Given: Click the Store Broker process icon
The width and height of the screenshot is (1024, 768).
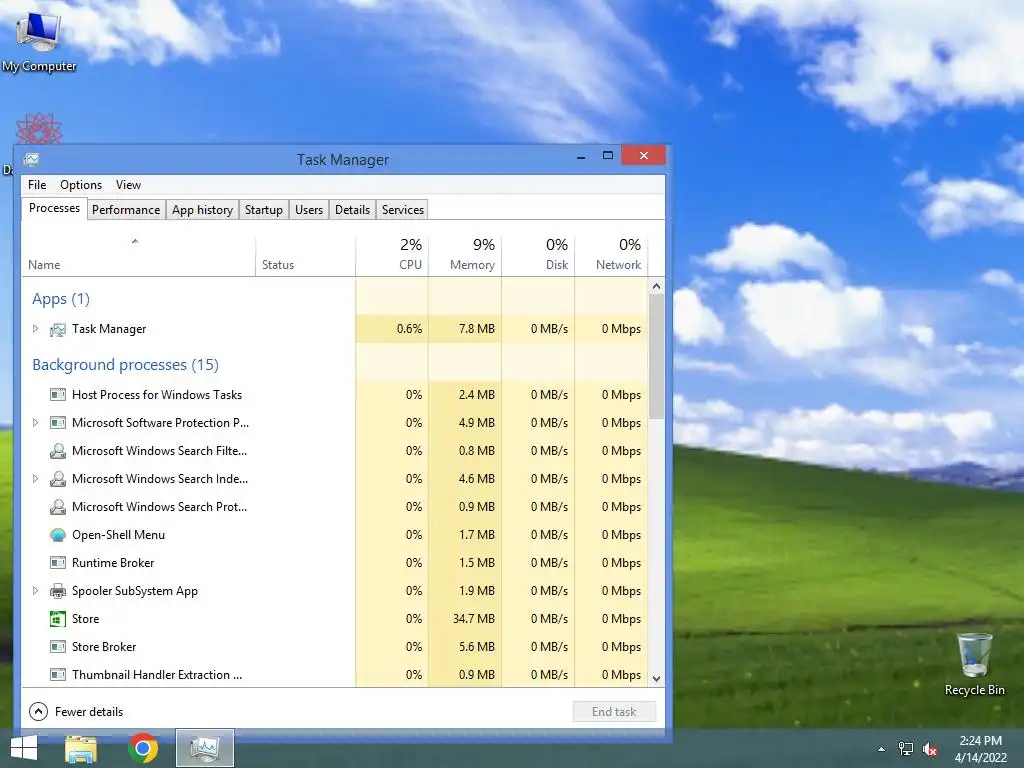Looking at the screenshot, I should [57, 647].
